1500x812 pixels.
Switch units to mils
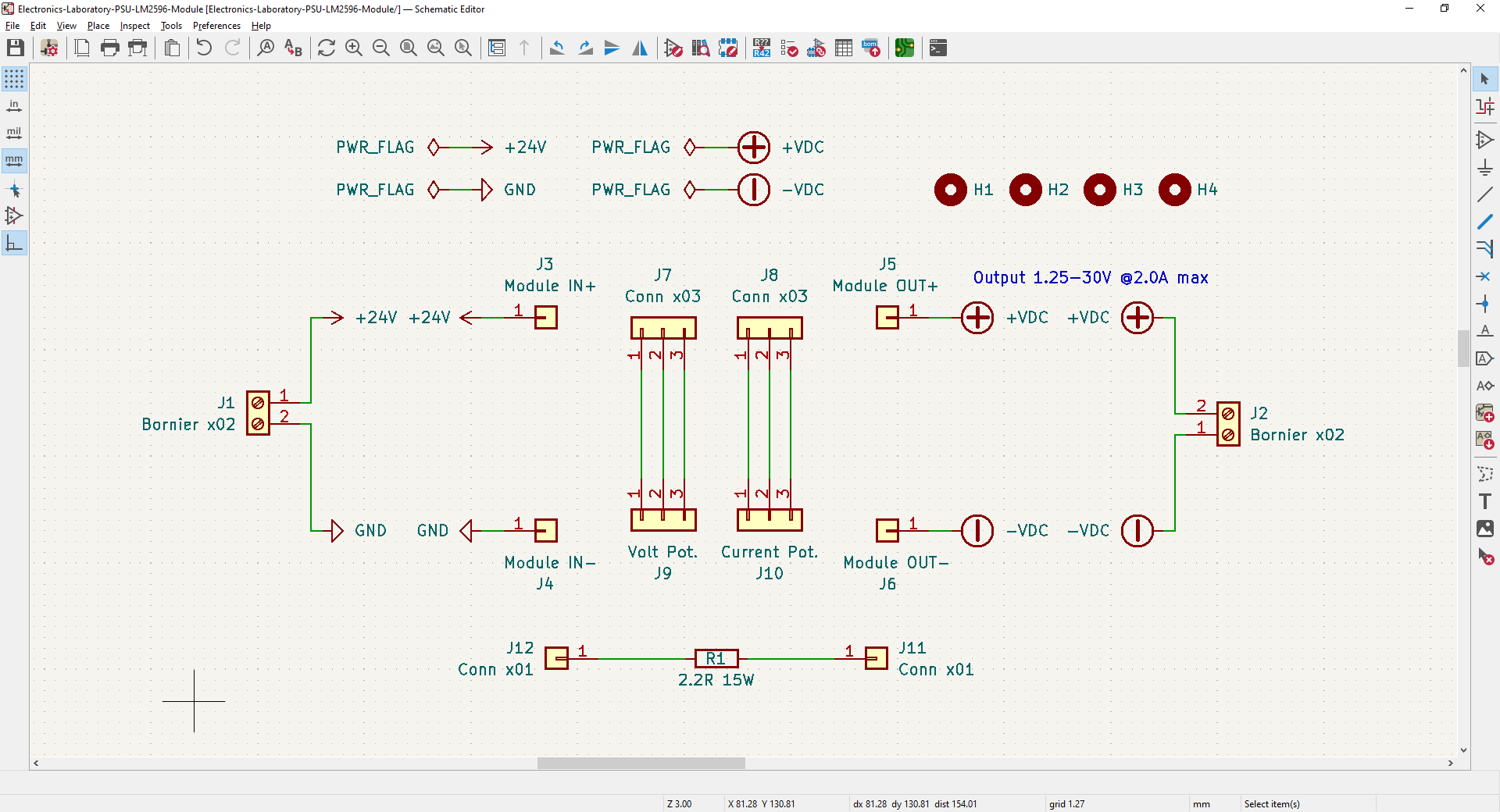[14, 134]
